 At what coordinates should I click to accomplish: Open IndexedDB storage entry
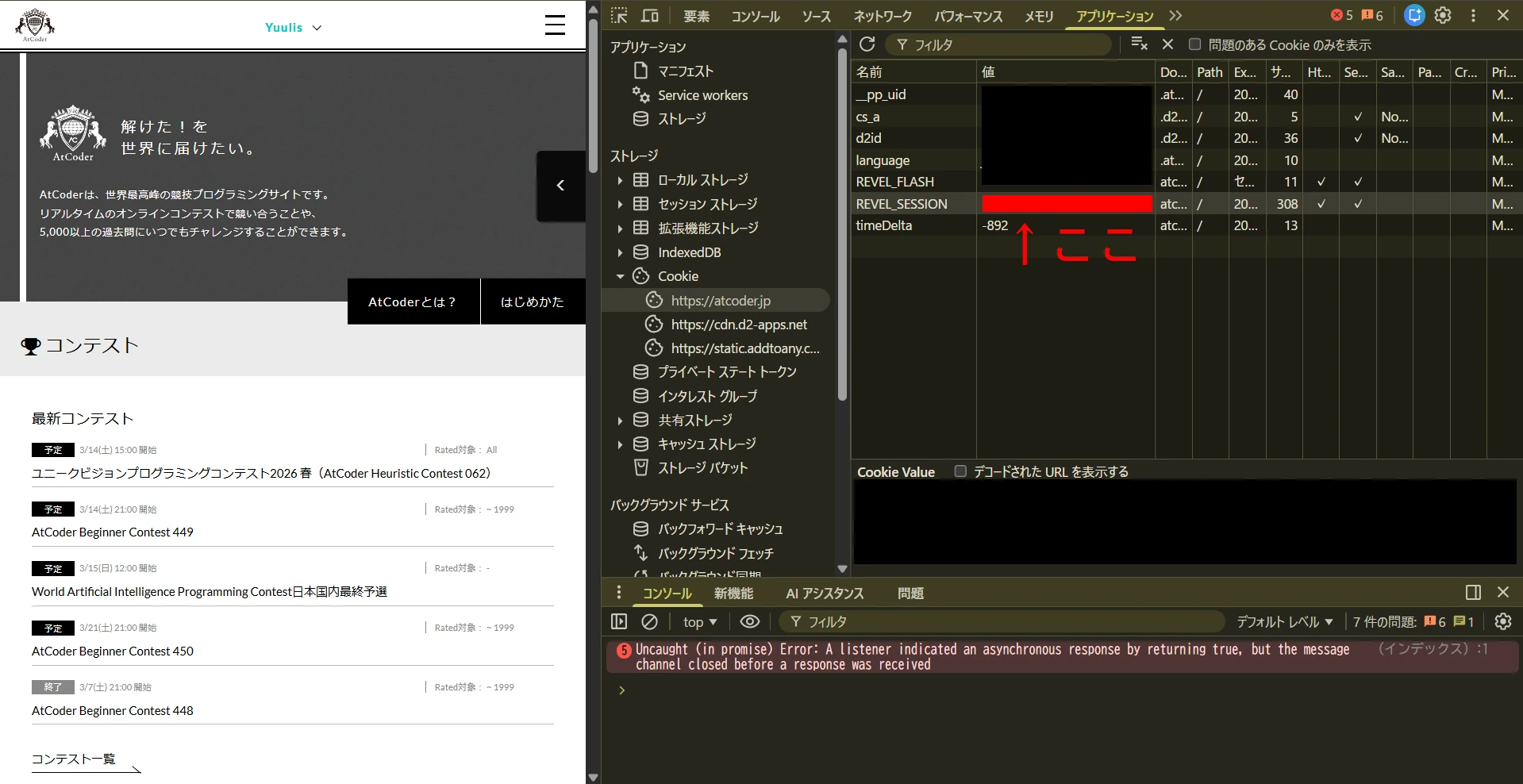[689, 252]
